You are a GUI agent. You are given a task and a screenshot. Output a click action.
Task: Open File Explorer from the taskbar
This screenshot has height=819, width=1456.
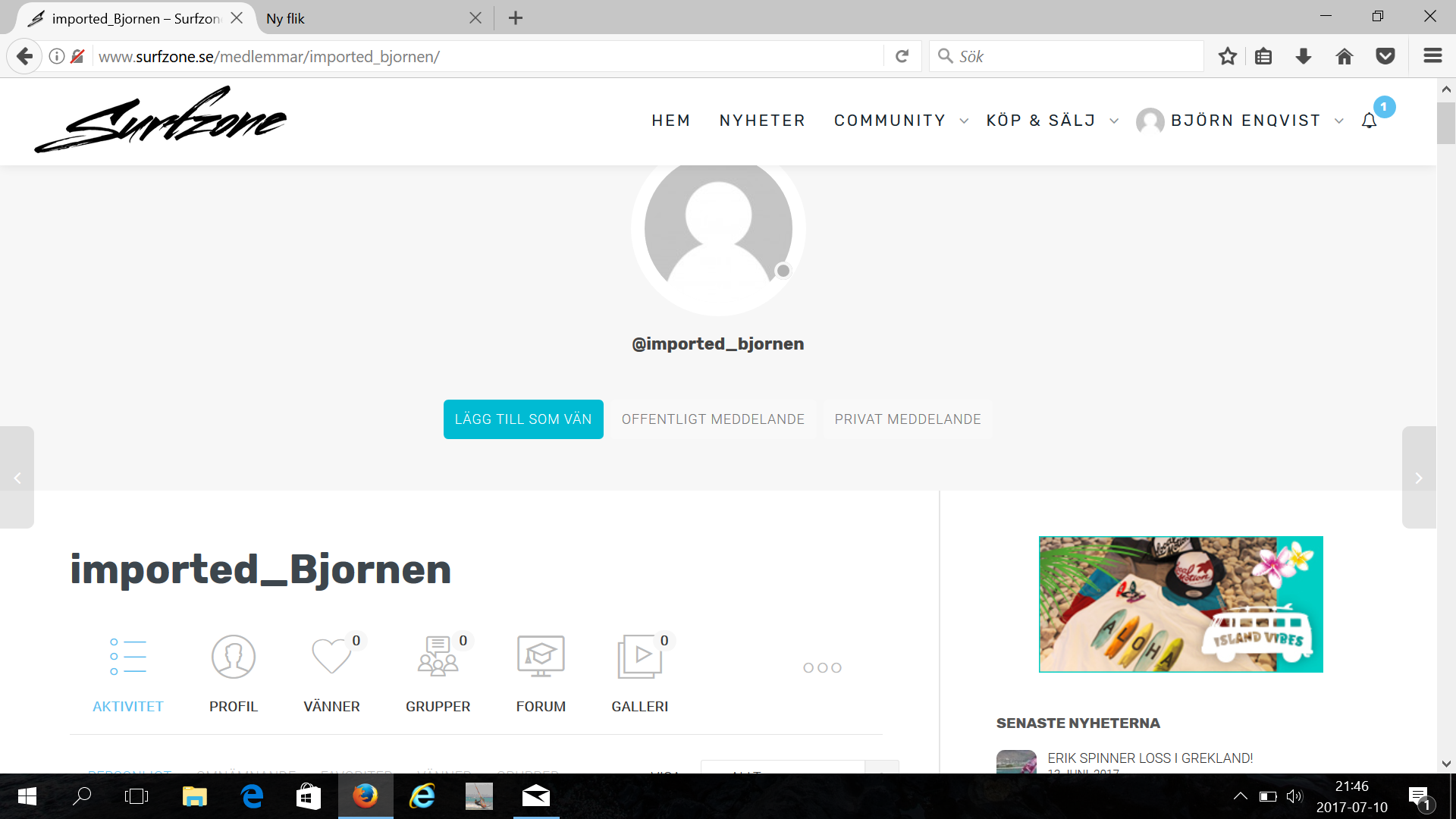coord(194,796)
